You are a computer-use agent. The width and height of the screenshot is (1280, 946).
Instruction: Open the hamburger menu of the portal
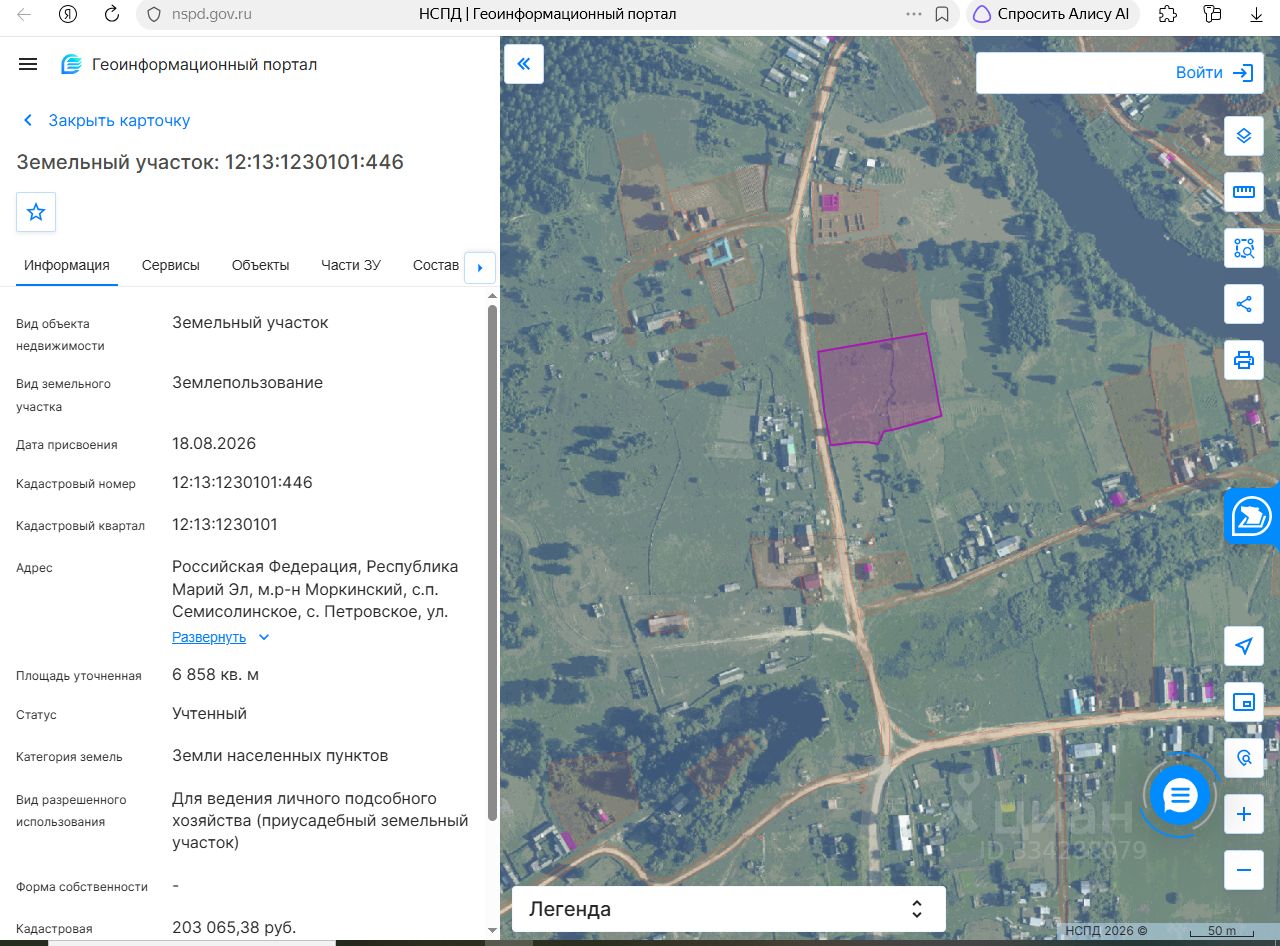coord(28,64)
